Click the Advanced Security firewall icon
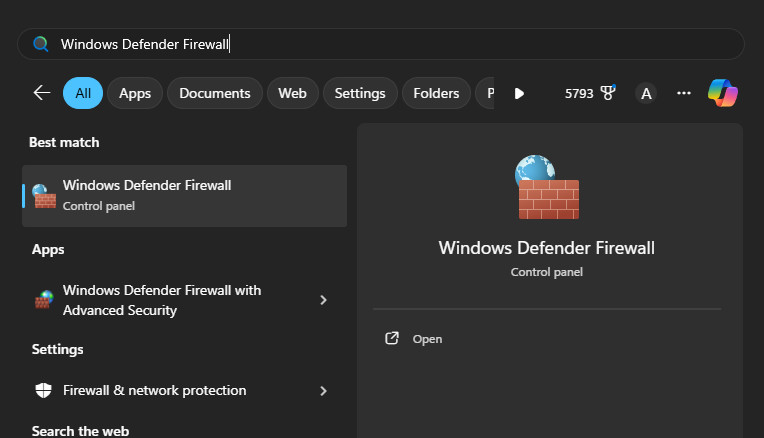 [x=43, y=300]
